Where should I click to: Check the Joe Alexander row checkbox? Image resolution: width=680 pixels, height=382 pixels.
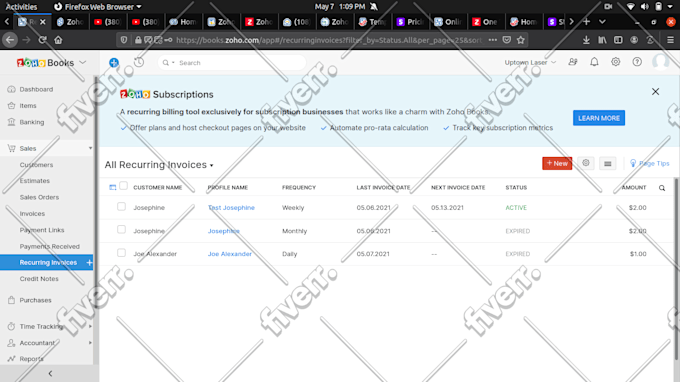121,253
